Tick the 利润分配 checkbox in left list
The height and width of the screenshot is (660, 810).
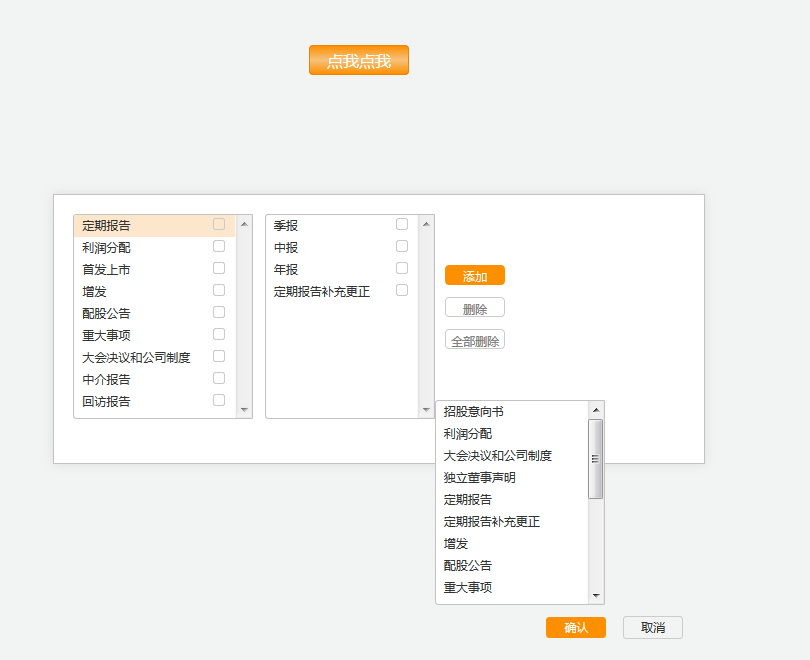click(x=219, y=246)
